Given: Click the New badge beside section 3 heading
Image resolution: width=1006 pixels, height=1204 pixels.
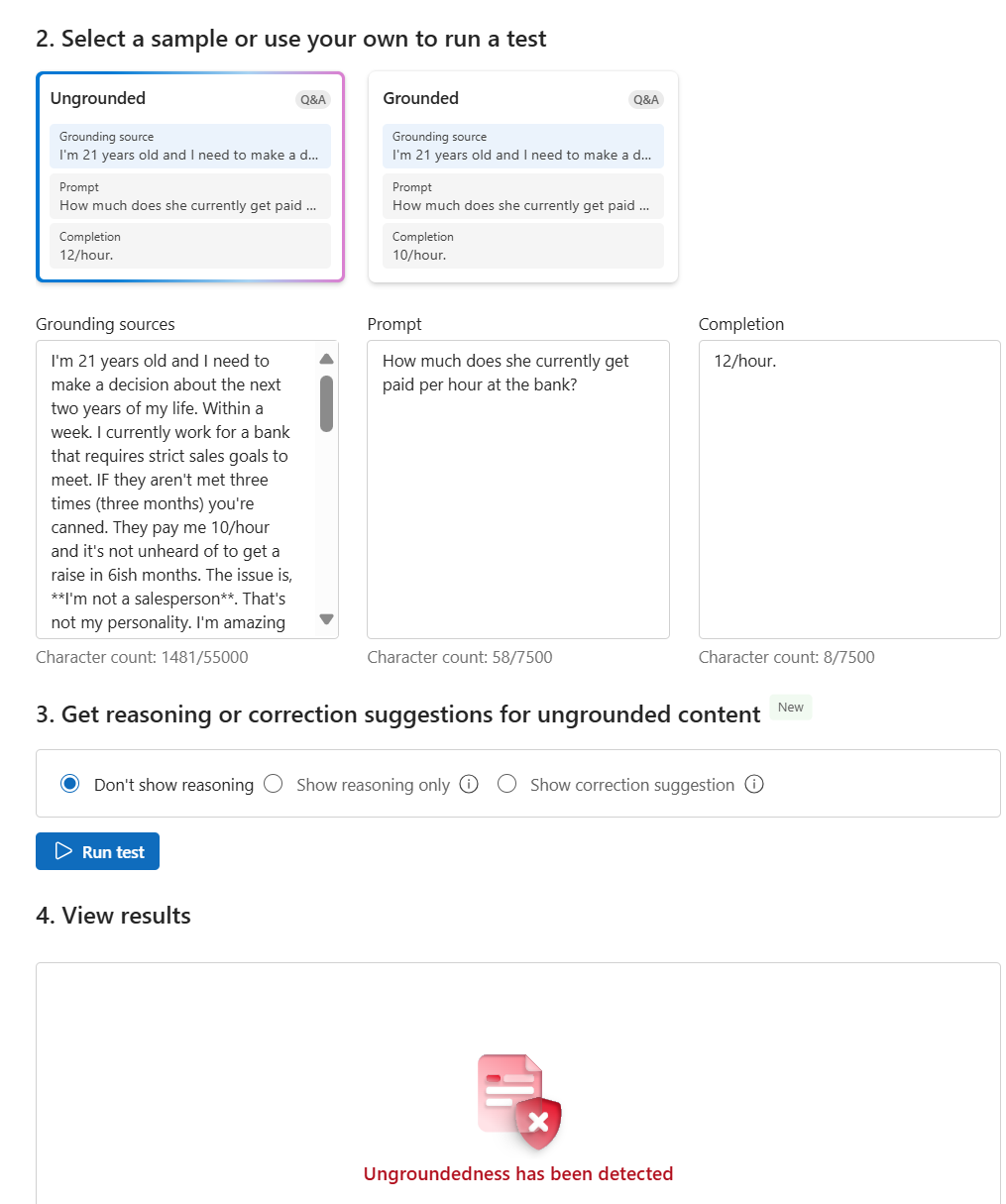Looking at the screenshot, I should (x=791, y=708).
